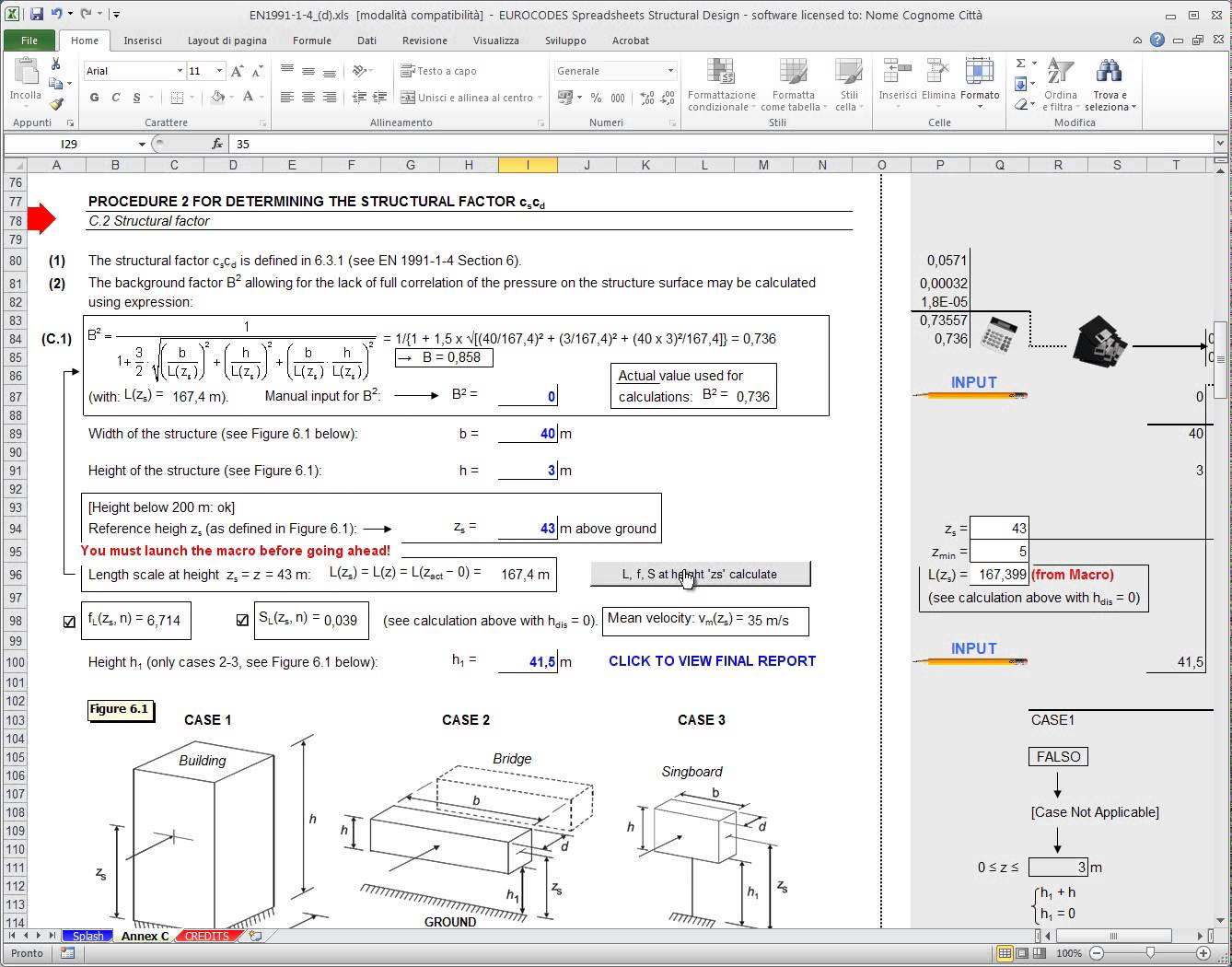Click the Format Painter brush icon
This screenshot has height=967, width=1232.
pos(56,105)
